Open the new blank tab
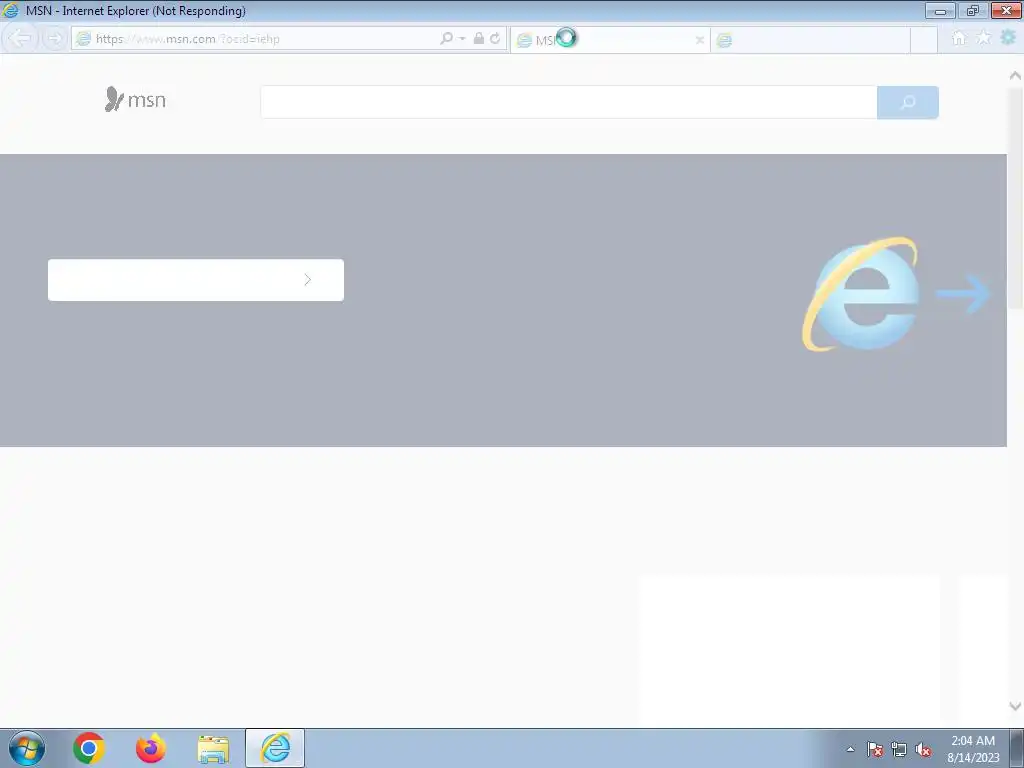 (x=810, y=40)
